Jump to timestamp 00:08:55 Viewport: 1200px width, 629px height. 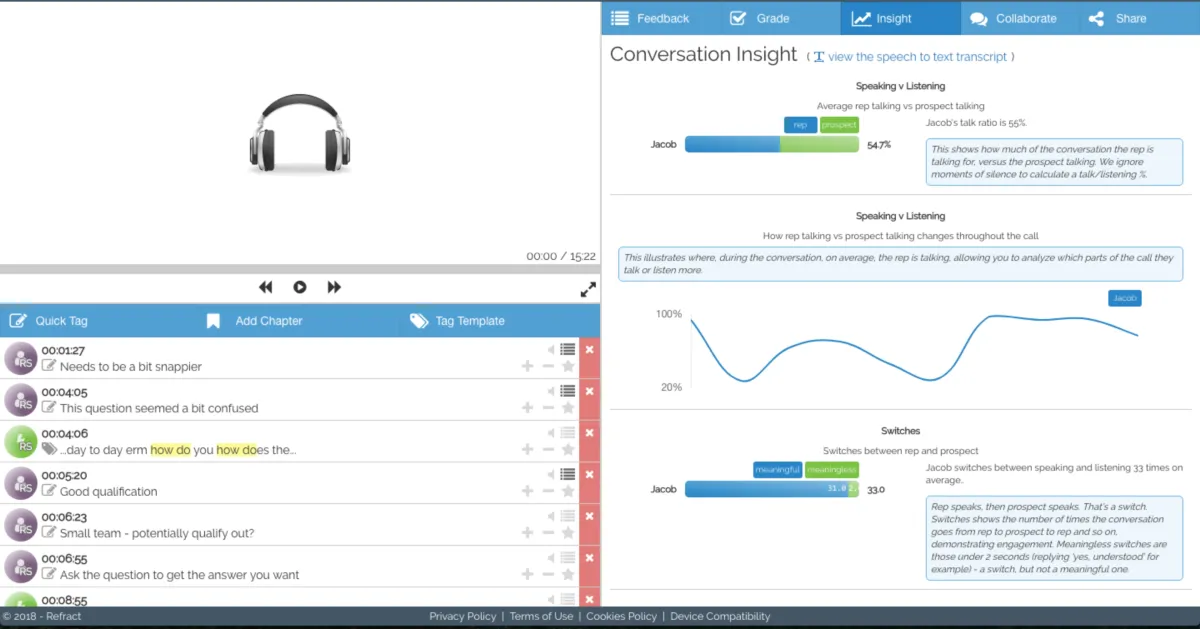point(64,600)
